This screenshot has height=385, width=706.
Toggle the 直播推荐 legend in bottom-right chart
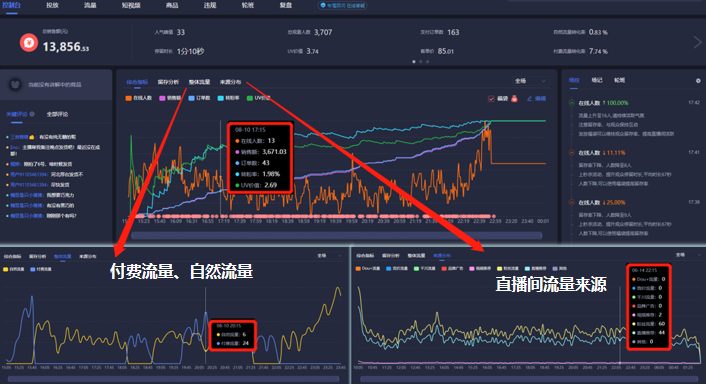535,269
